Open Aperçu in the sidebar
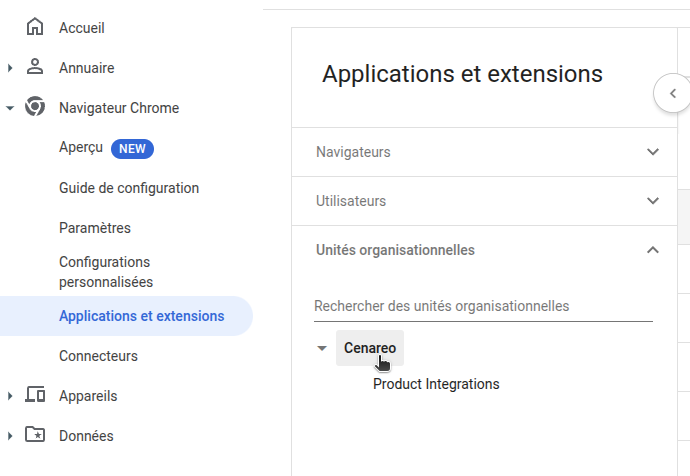 (82, 148)
